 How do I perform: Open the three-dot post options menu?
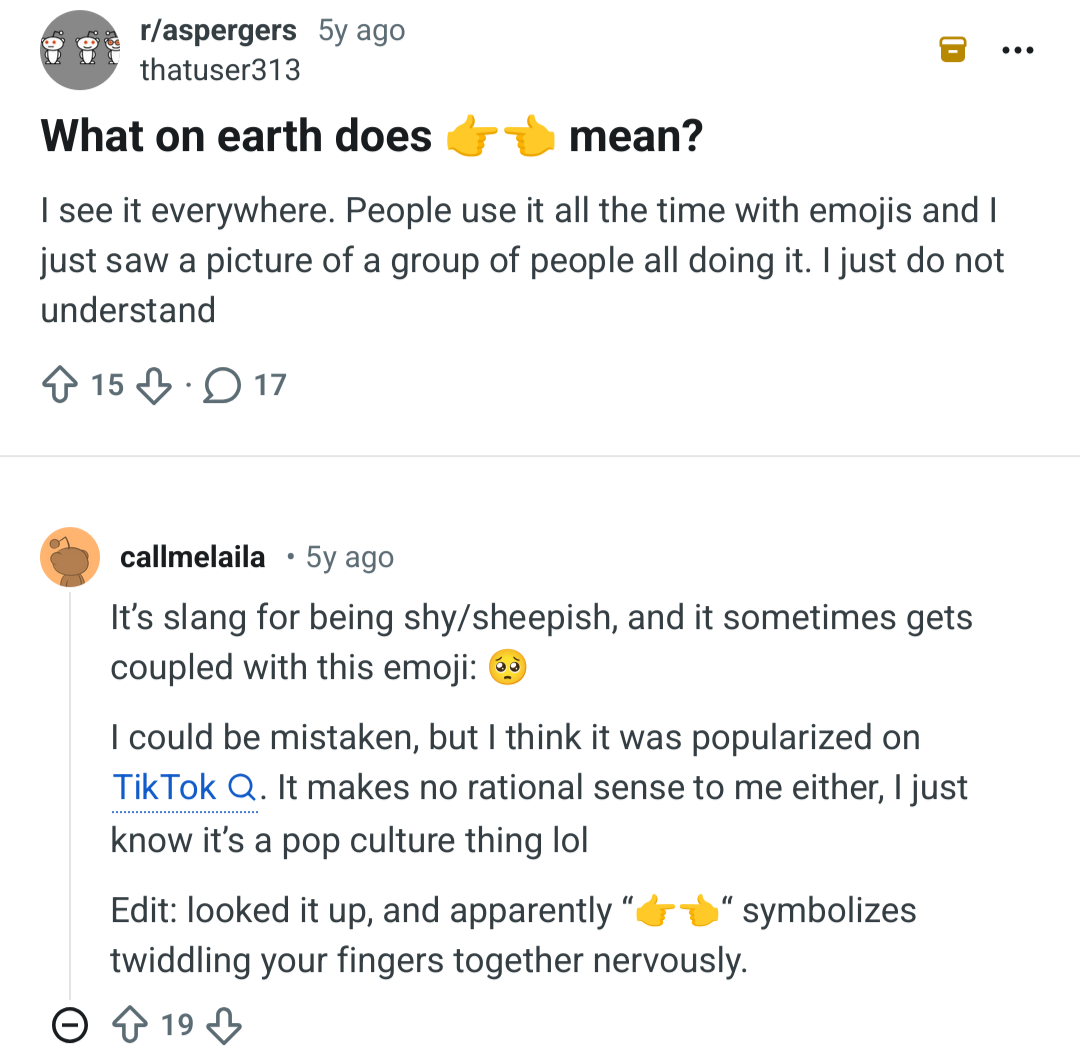coord(1018,47)
